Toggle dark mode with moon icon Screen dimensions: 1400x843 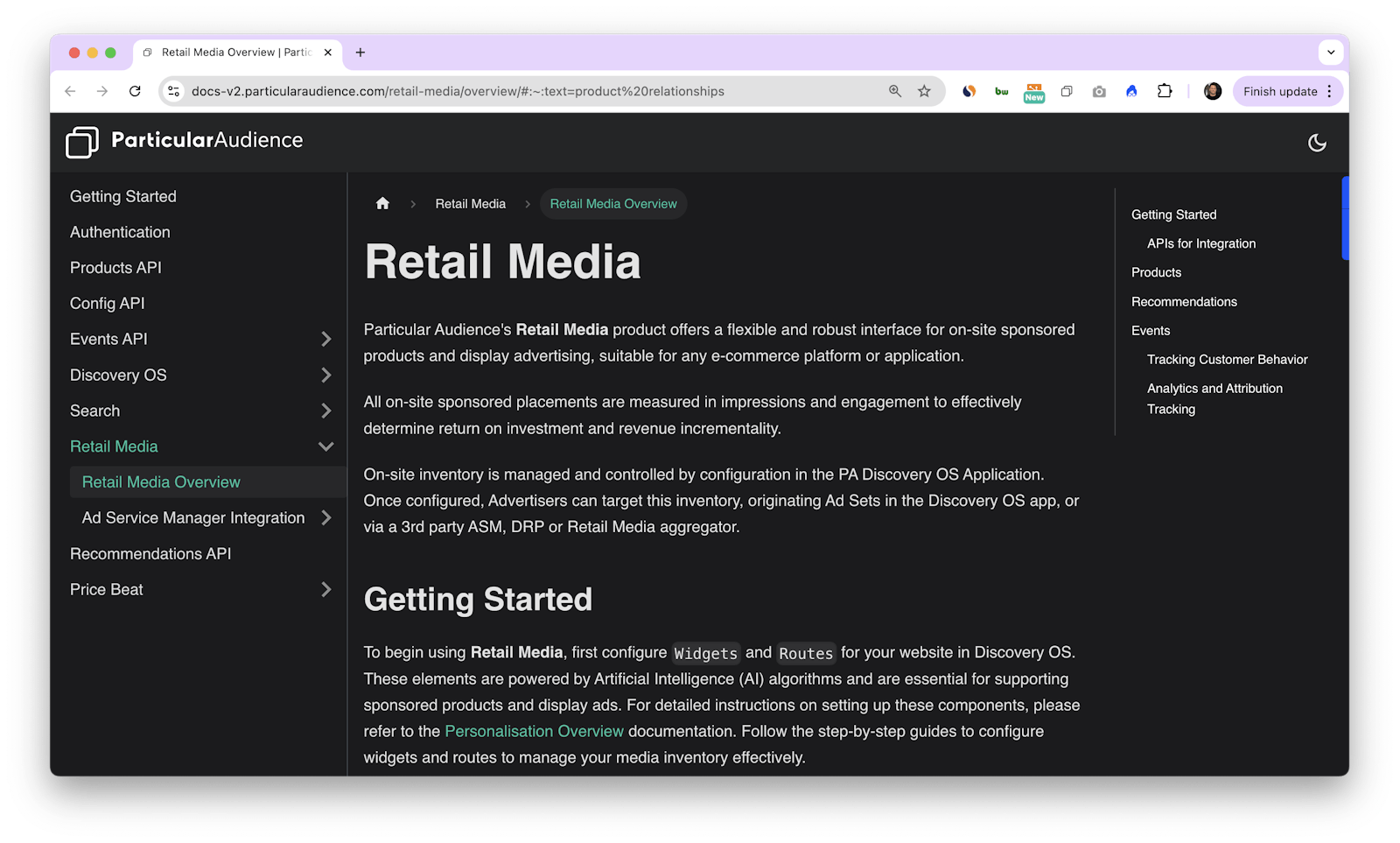click(1317, 143)
